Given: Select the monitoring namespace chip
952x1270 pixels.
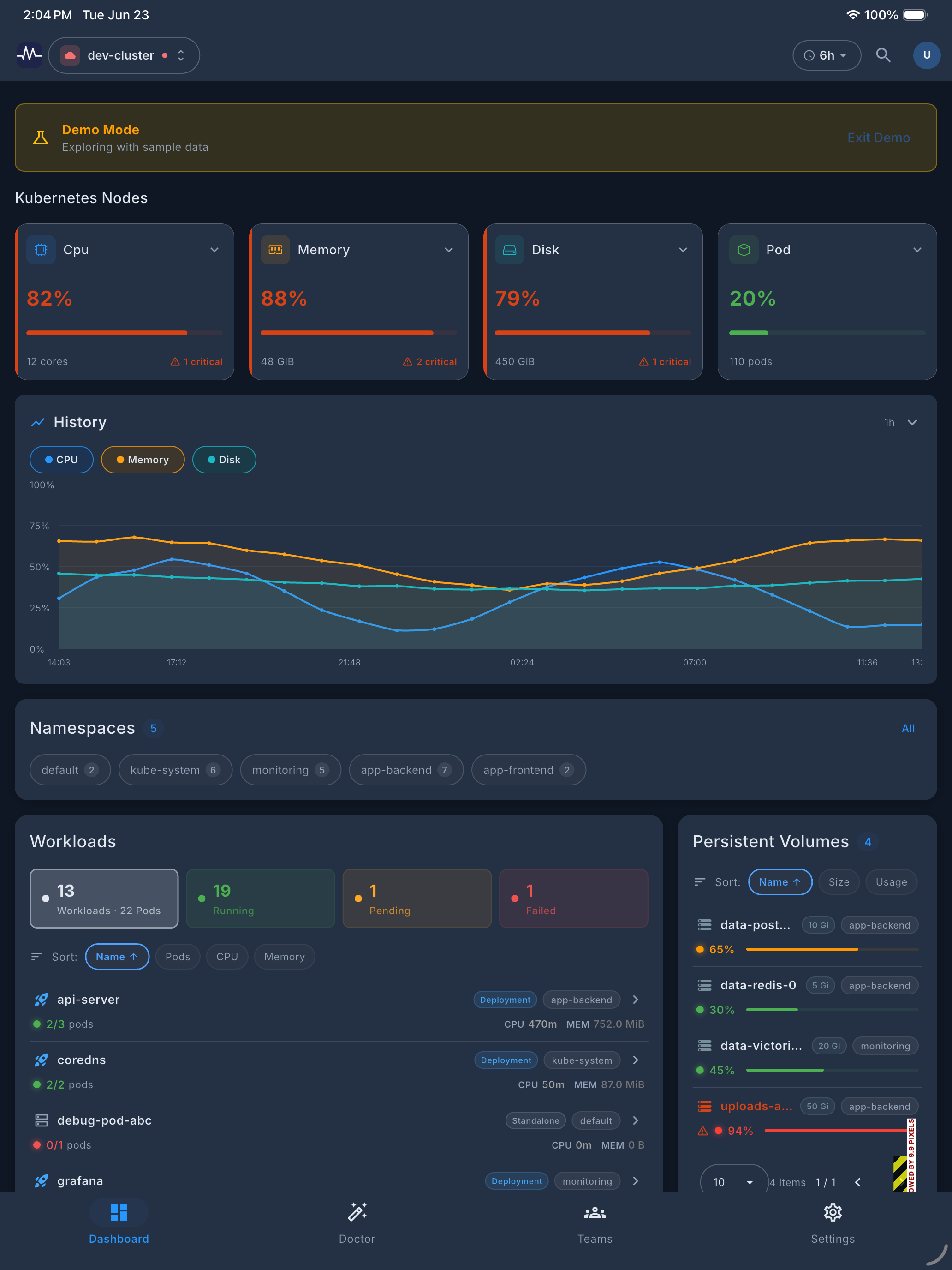Looking at the screenshot, I should point(291,770).
